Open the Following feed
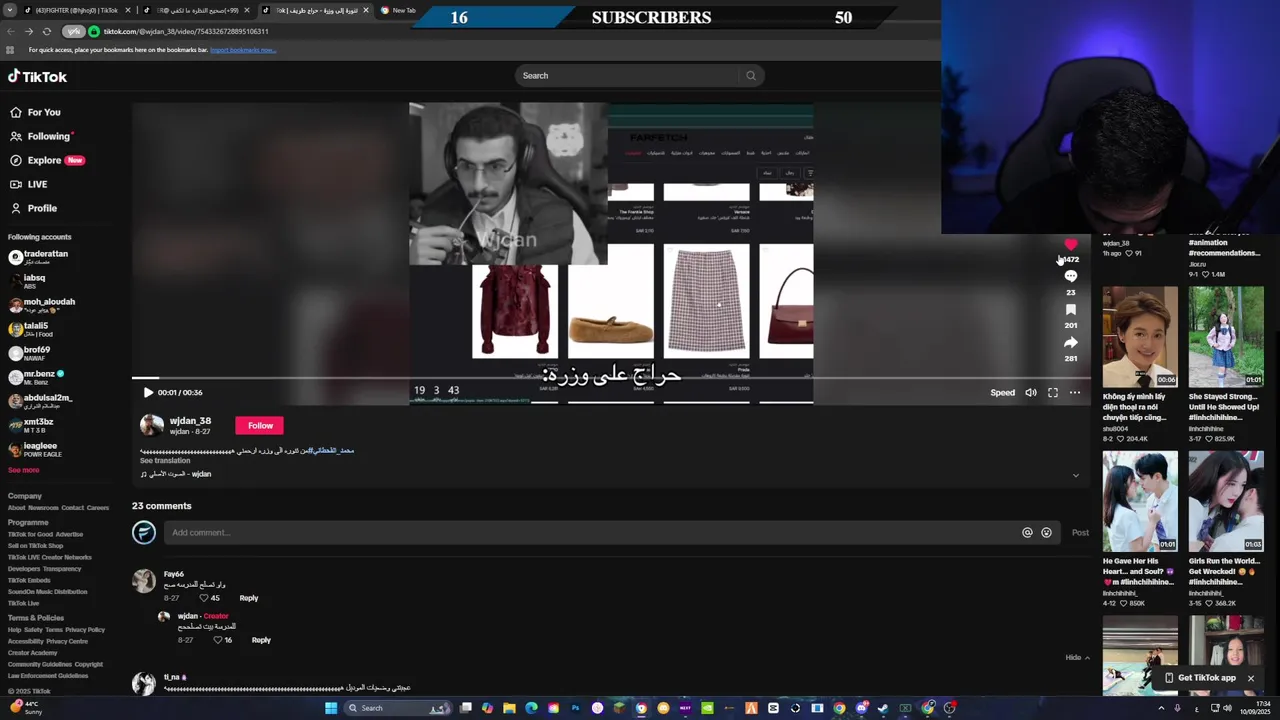 pos(42,136)
